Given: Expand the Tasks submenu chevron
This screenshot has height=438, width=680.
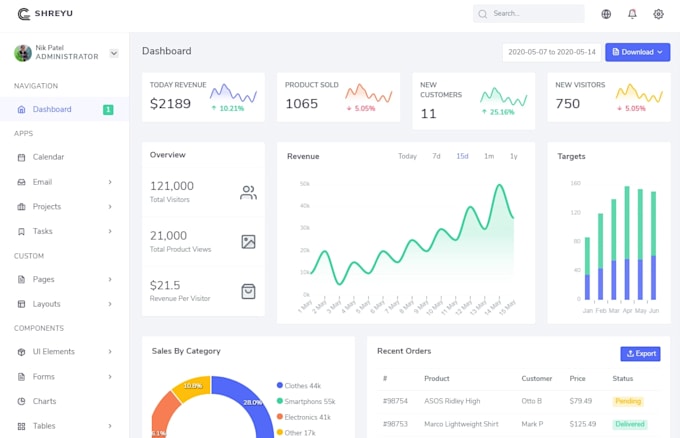Looking at the screenshot, I should tap(110, 232).
